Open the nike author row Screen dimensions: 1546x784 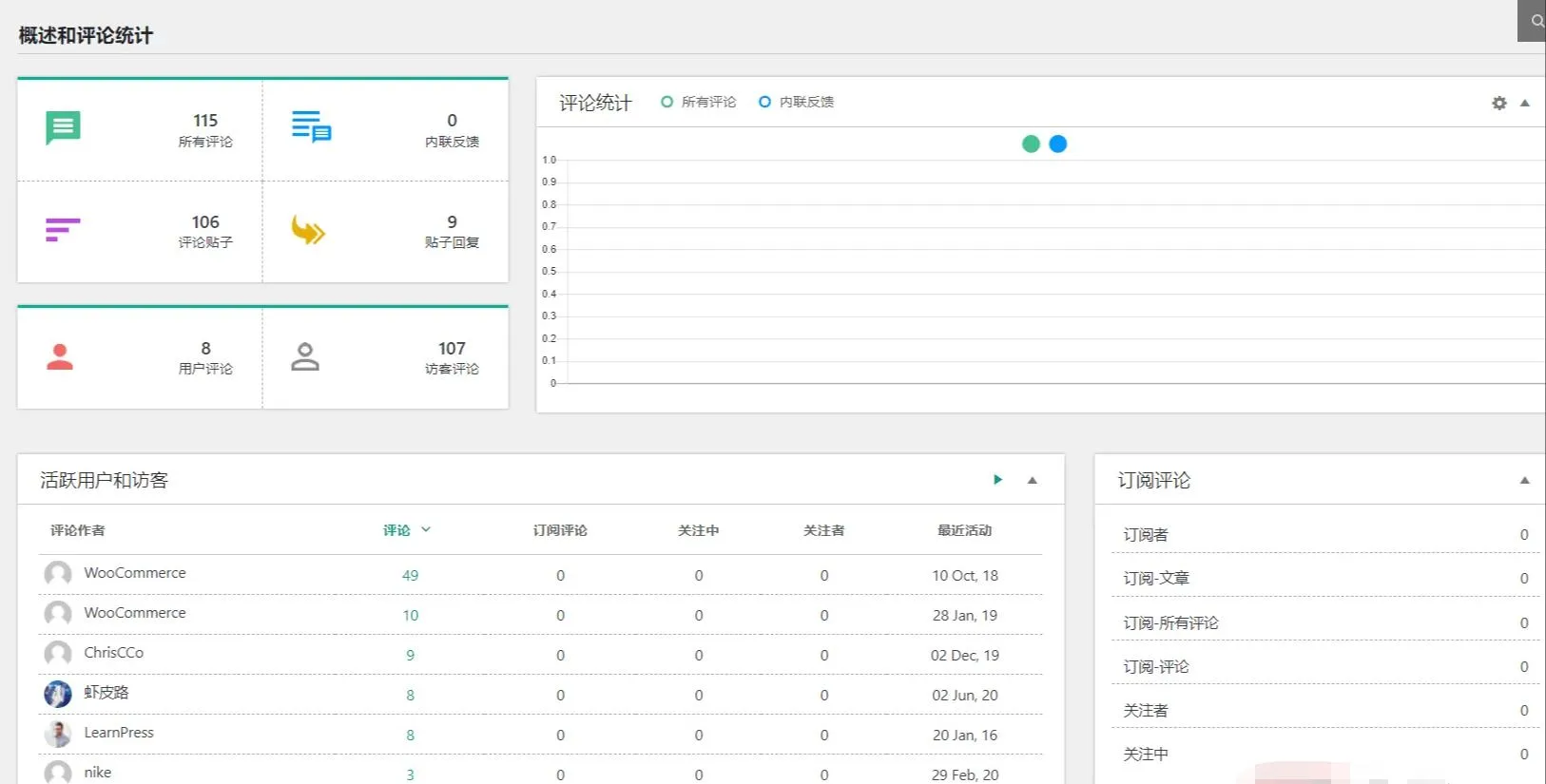[x=98, y=773]
